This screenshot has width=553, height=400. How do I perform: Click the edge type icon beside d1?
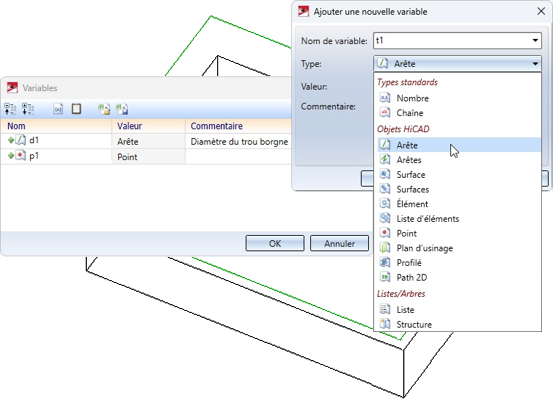(x=21, y=140)
